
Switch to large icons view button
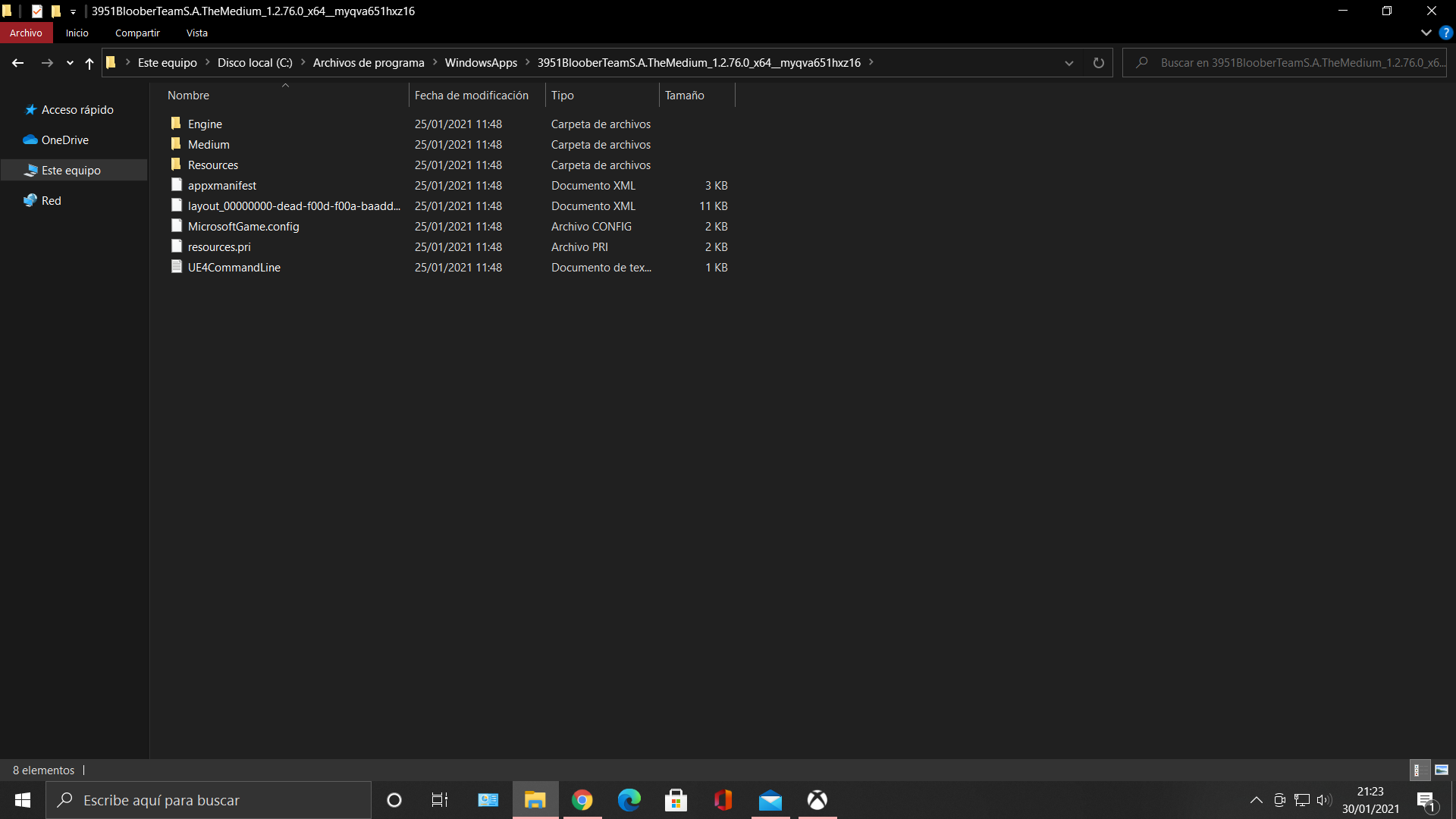click(x=1442, y=770)
